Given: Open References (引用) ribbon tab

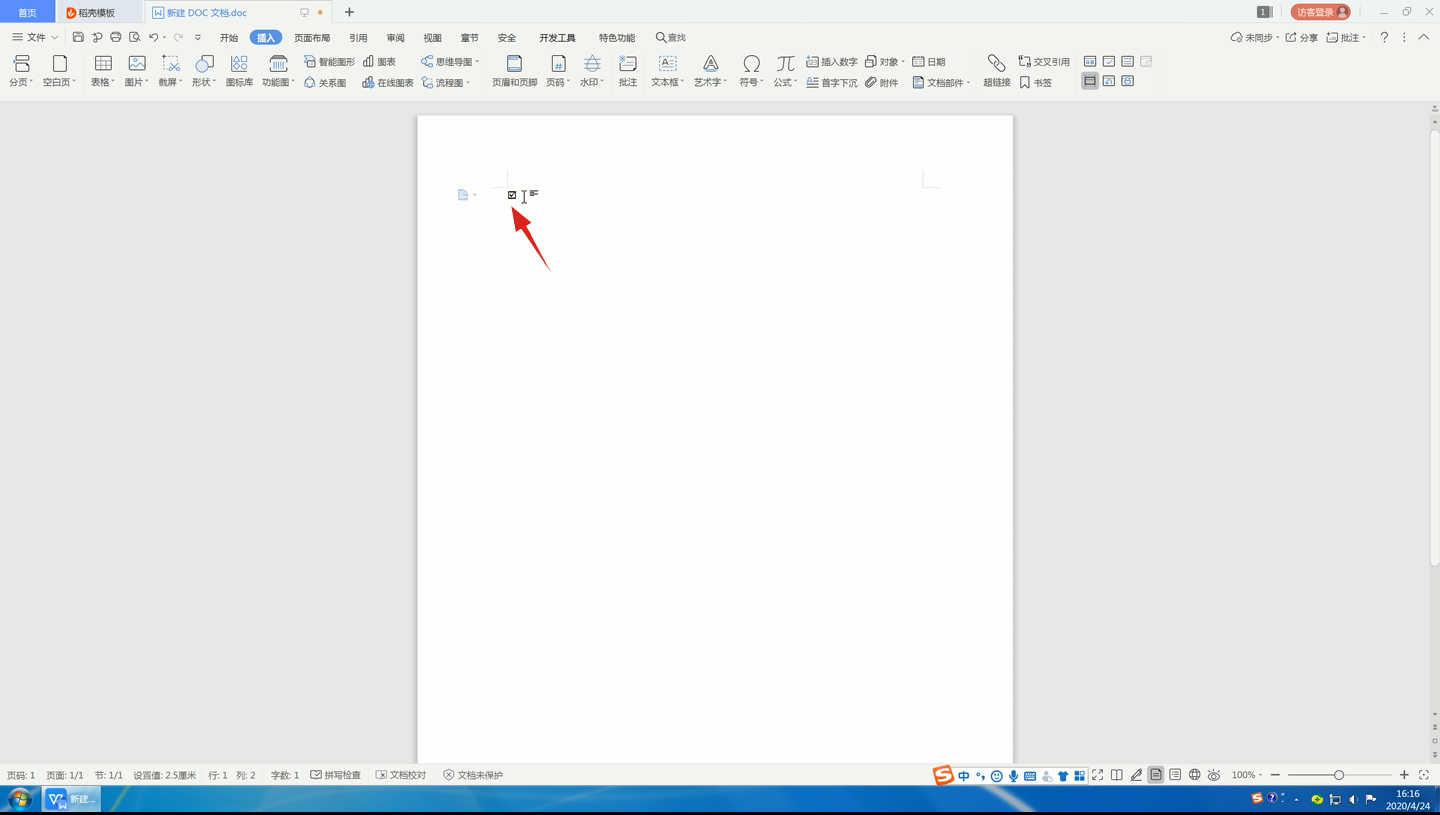Looking at the screenshot, I should 358,38.
